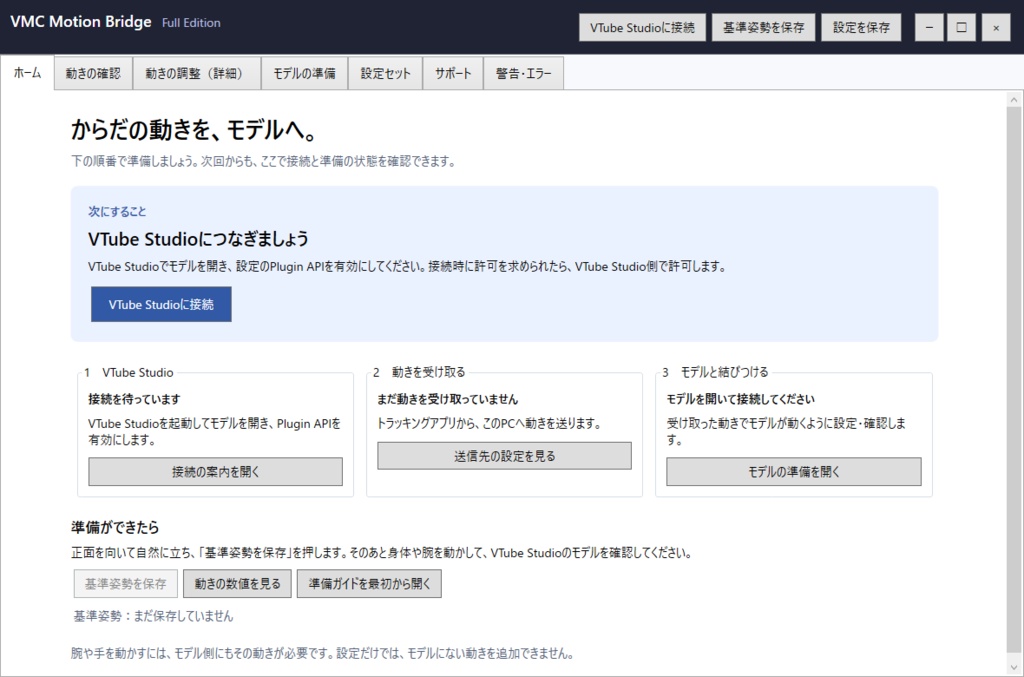Image resolution: width=1024 pixels, height=677 pixels.
Task: Click モデルの準備を開く button
Action: click(x=793, y=471)
